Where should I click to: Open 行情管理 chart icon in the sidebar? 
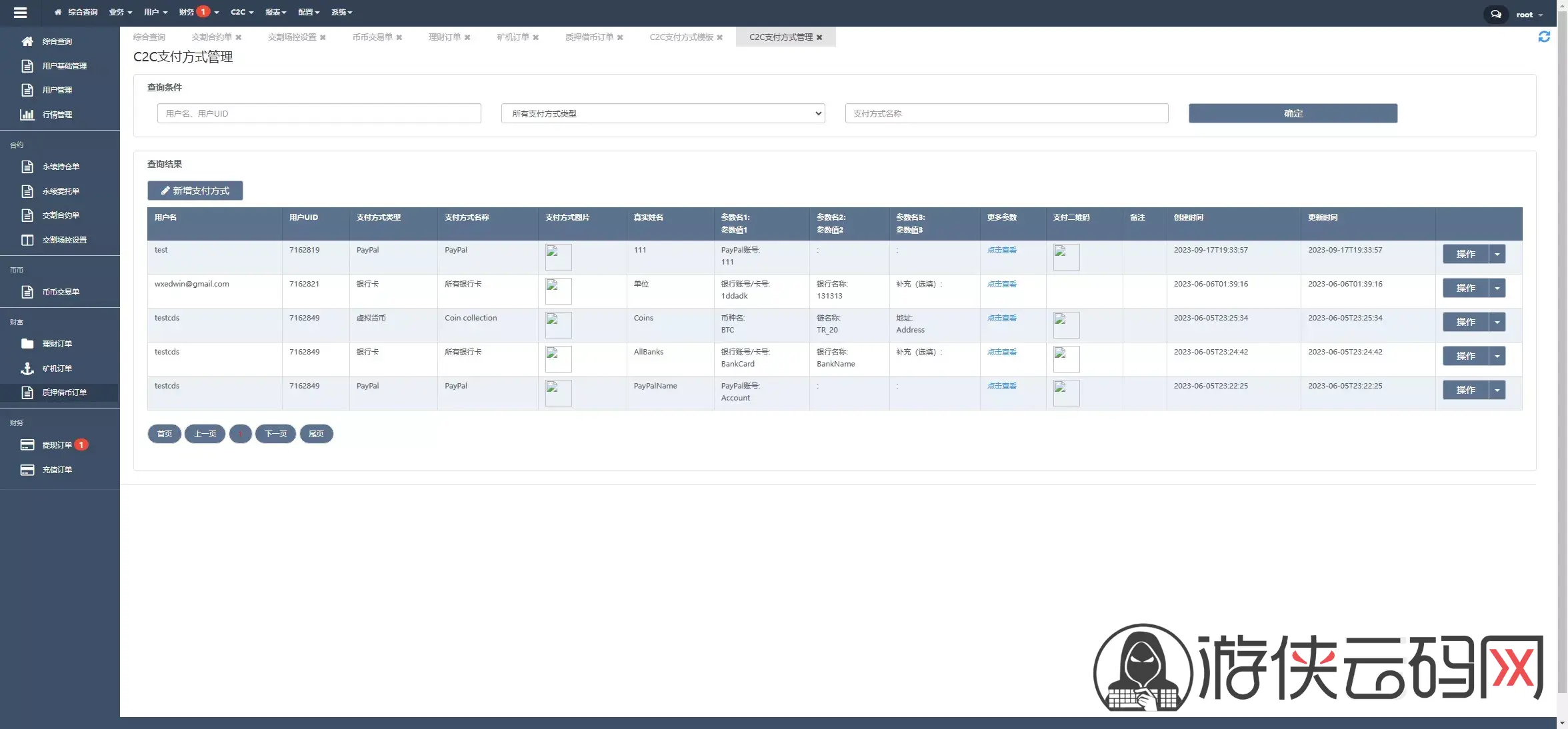(27, 115)
